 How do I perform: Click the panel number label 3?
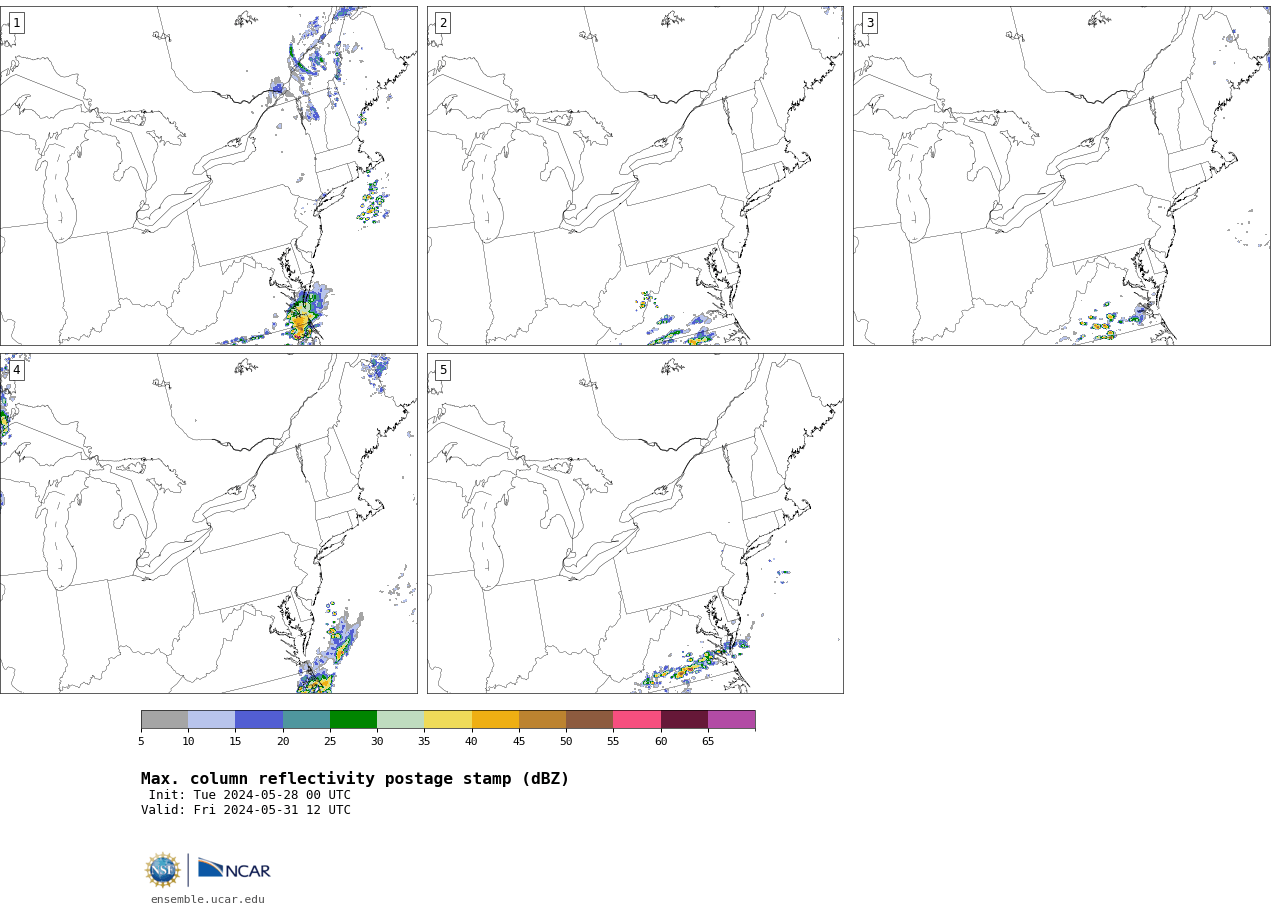(869, 23)
